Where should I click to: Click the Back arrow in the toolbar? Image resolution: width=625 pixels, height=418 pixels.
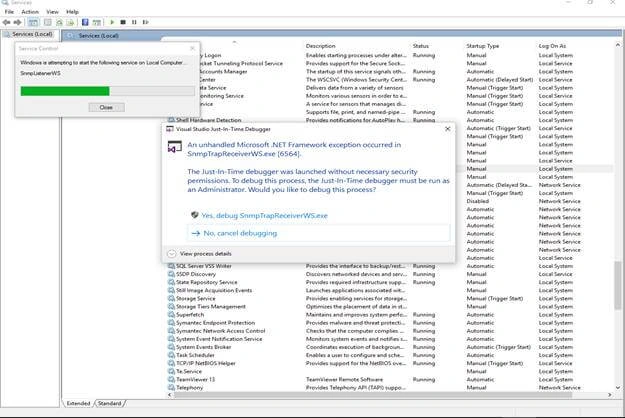[6, 22]
